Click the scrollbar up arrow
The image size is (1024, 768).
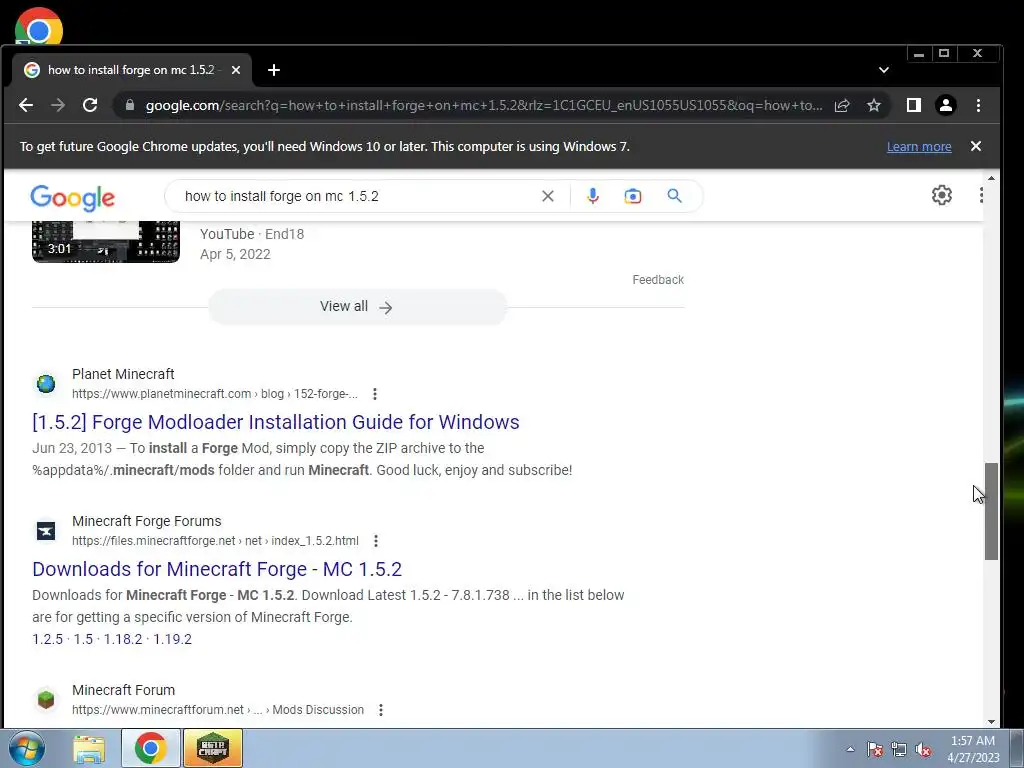pyautogui.click(x=991, y=178)
